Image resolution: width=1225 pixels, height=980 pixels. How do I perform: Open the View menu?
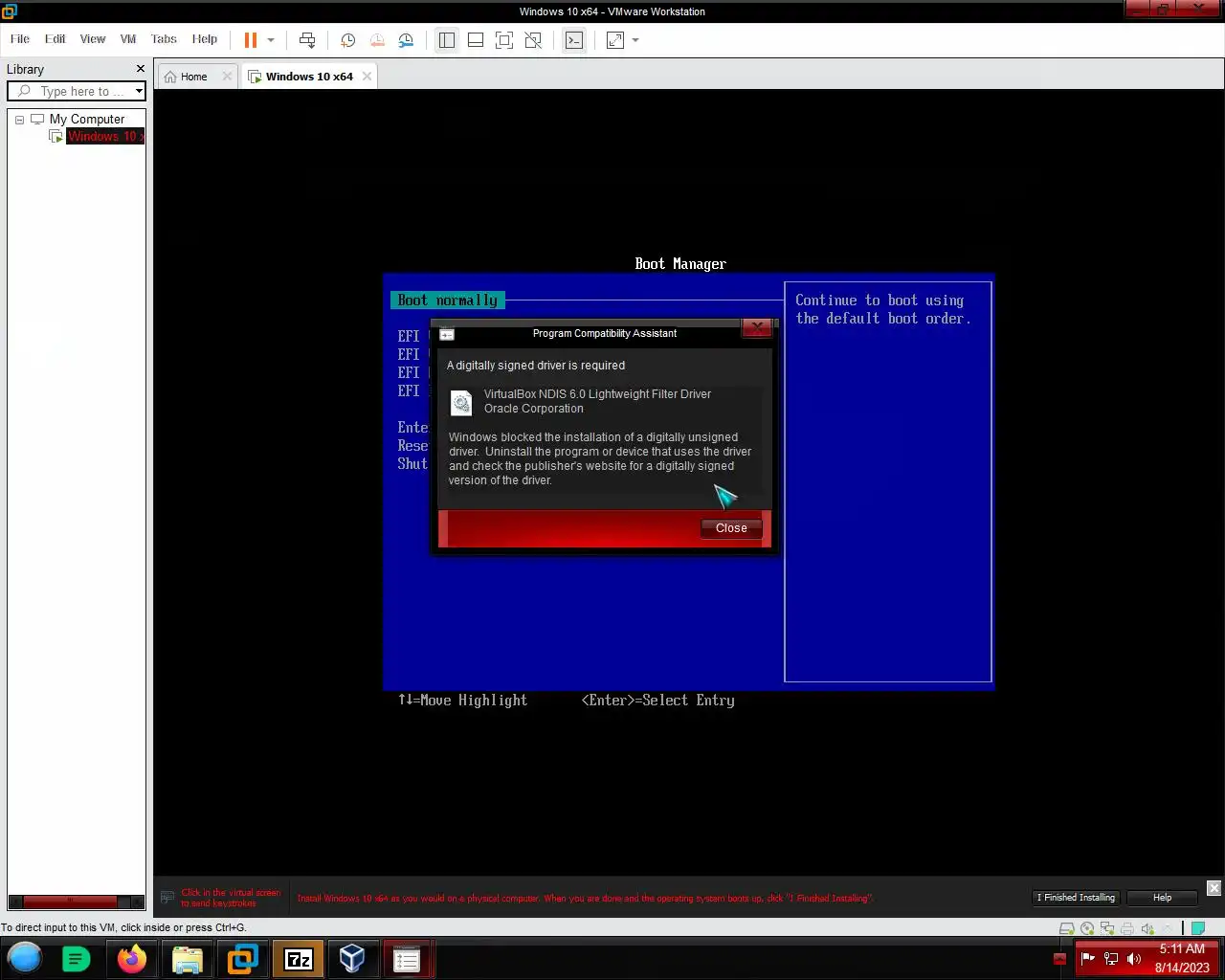(x=93, y=39)
